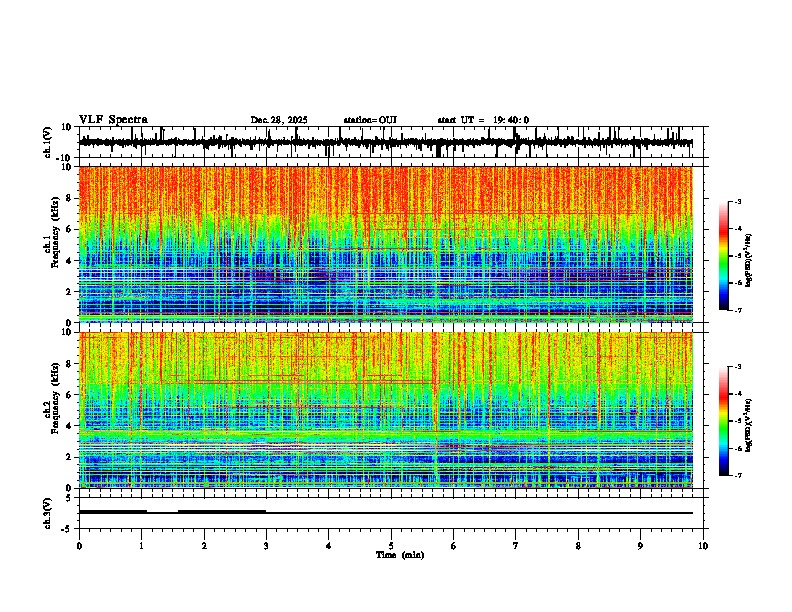Viewport: 792px width, 612px height.
Task: Click the 'ch.1(V)' waveform axis label
Action: 48,142
